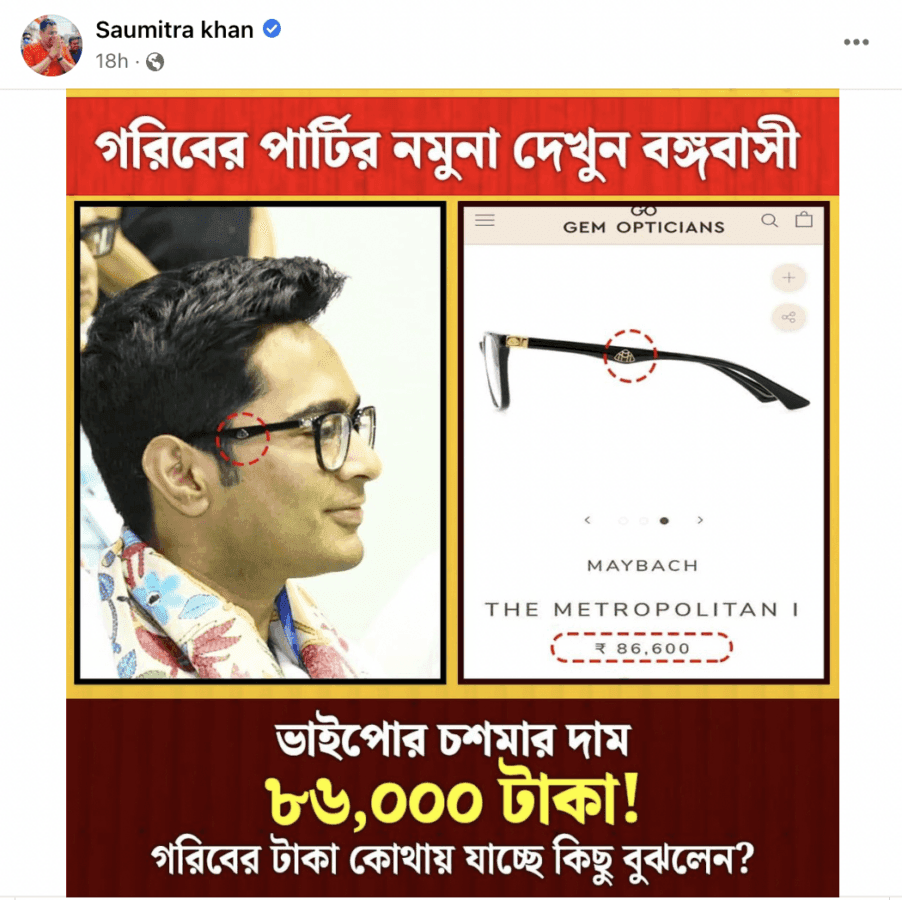902x900 pixels.
Task: Select the second carousel dot
Action: [644, 520]
